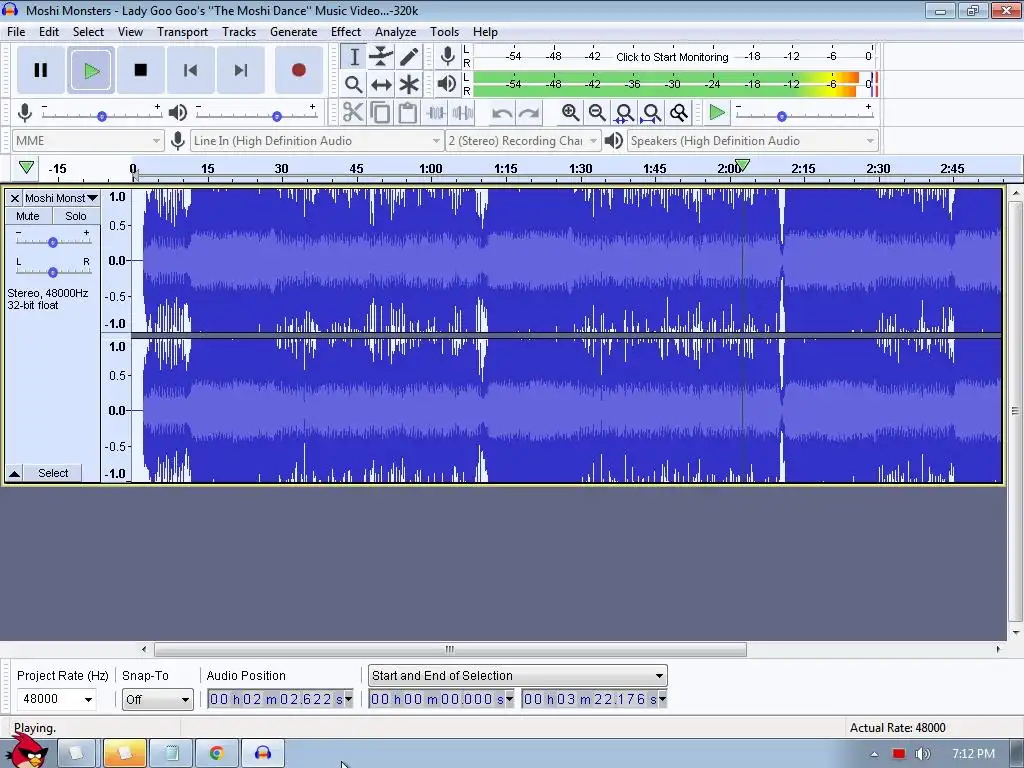Silence the selected audio
This screenshot has height=768, width=1024.
pos(463,113)
